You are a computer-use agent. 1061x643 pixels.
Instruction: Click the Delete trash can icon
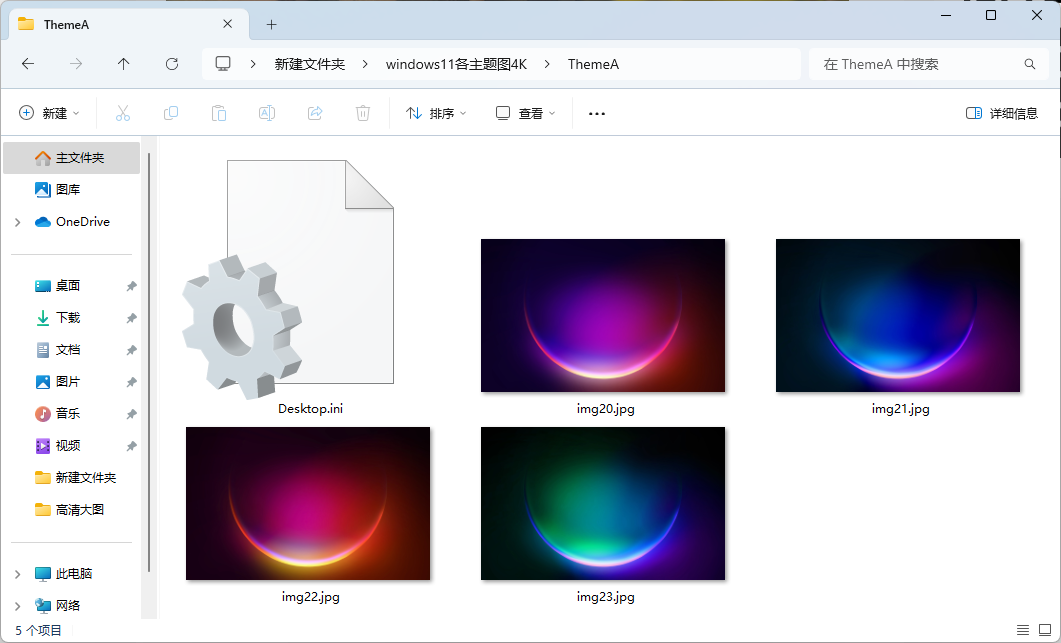point(363,113)
